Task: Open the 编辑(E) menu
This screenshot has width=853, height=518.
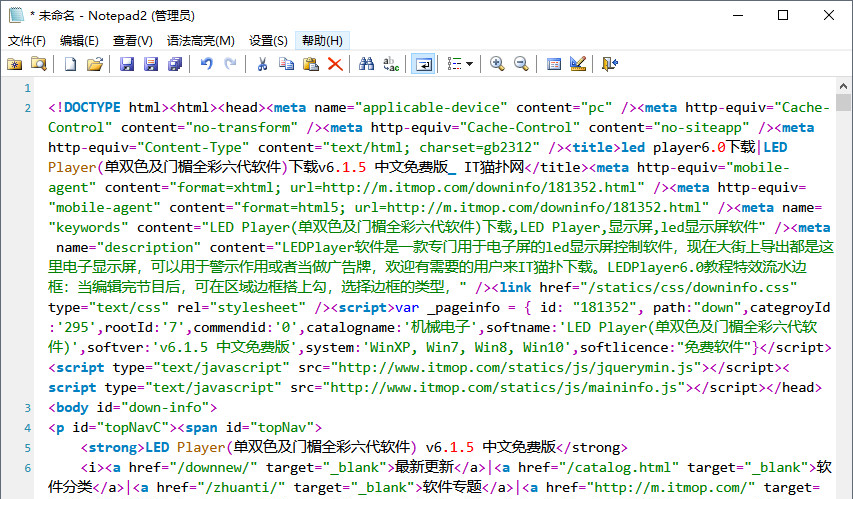Action: pos(79,41)
